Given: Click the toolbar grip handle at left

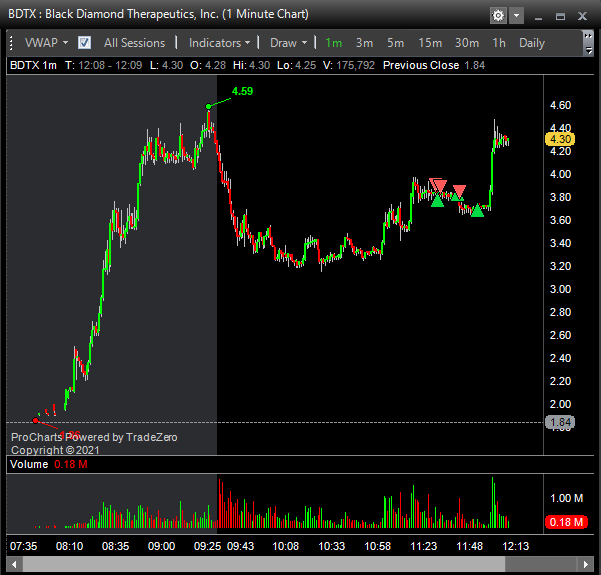Looking at the screenshot, I should (11, 43).
